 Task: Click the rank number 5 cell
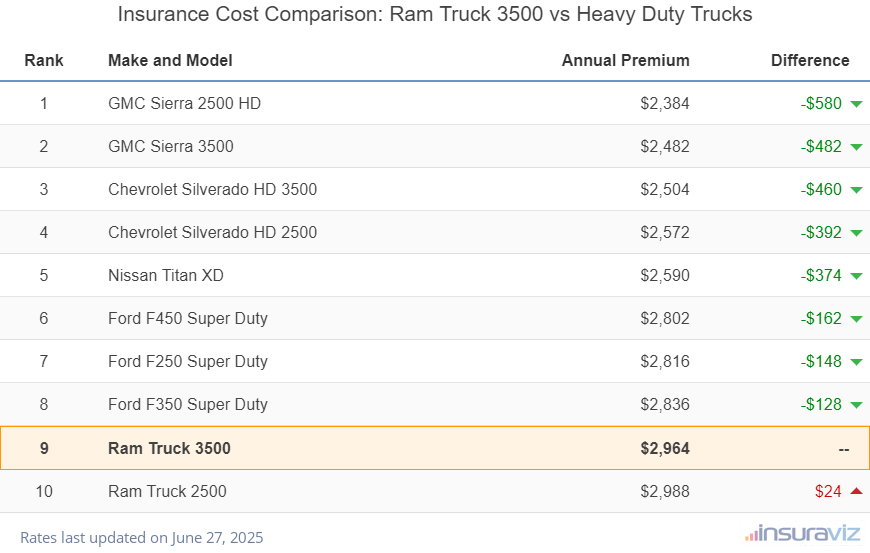(44, 275)
